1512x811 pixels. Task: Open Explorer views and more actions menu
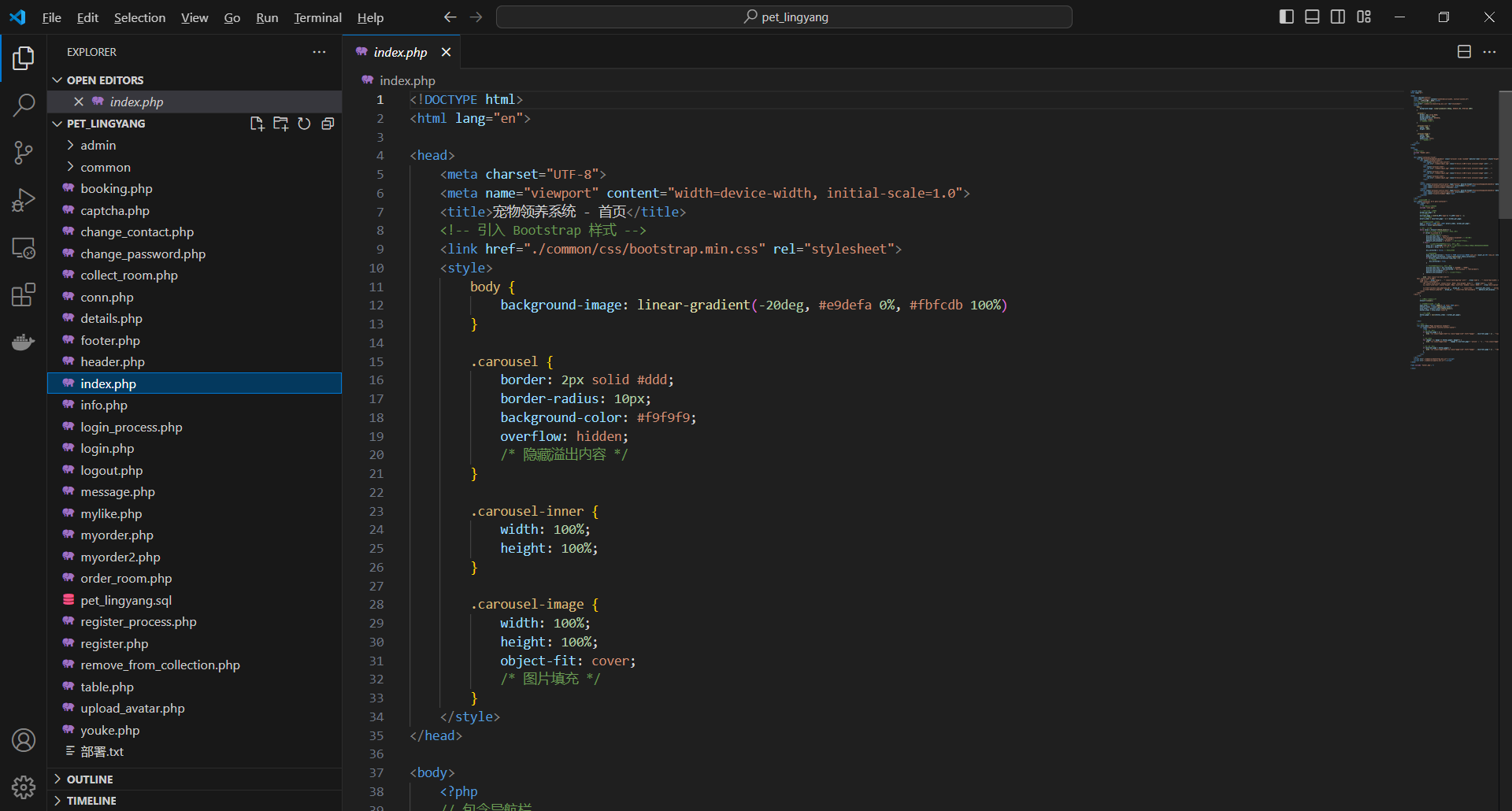tap(319, 52)
